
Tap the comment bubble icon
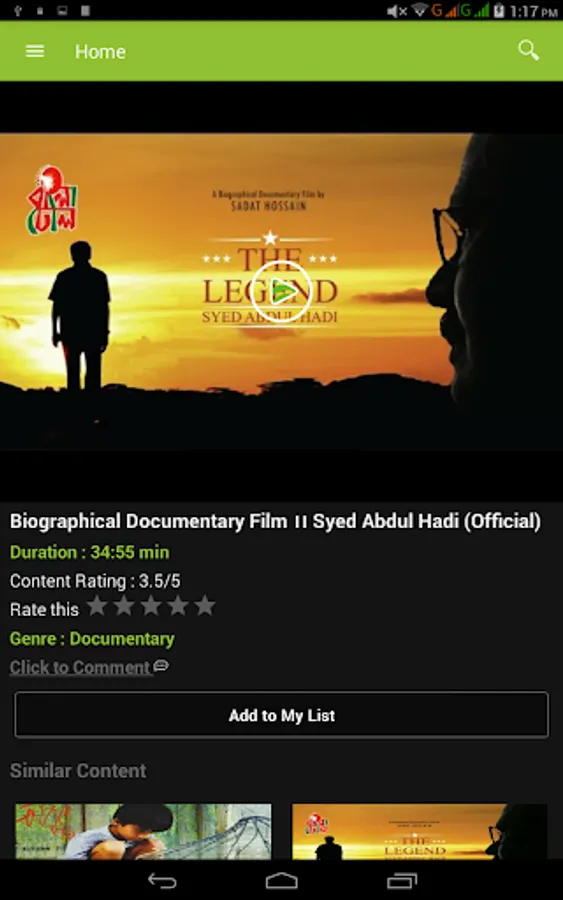161,666
